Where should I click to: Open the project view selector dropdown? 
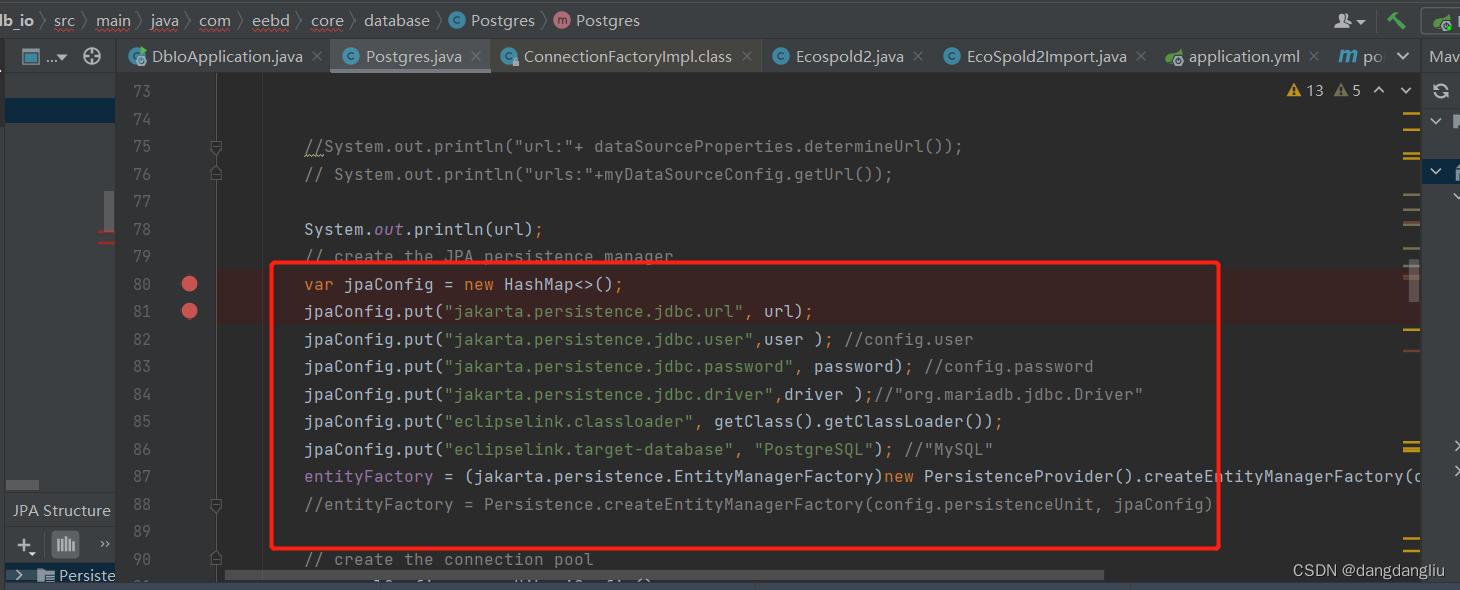44,57
